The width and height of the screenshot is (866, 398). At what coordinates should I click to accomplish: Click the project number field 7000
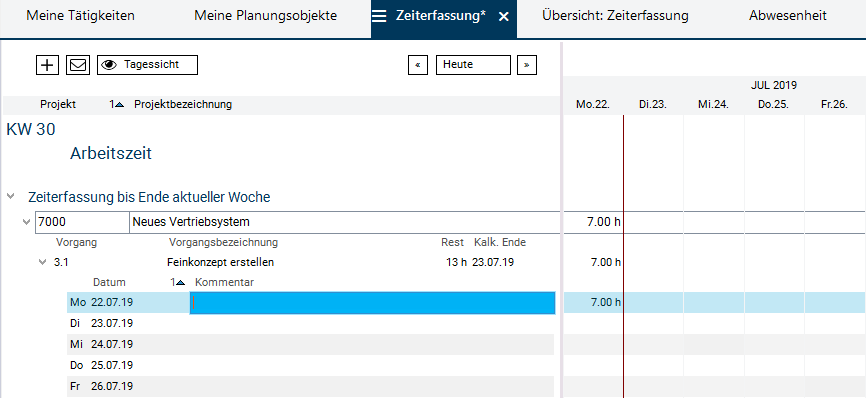(82, 222)
